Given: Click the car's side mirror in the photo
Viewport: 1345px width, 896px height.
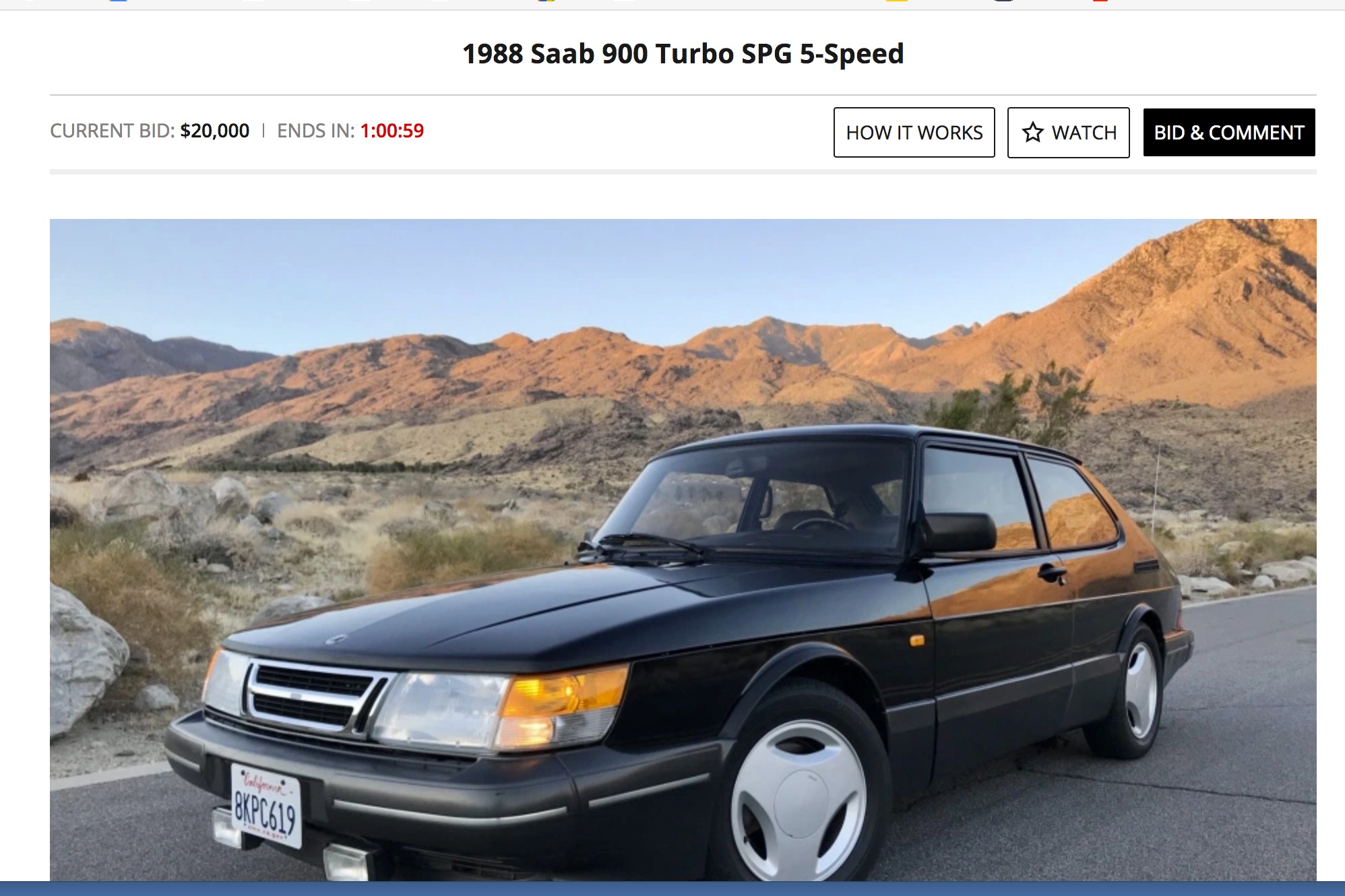Looking at the screenshot, I should 960,532.
